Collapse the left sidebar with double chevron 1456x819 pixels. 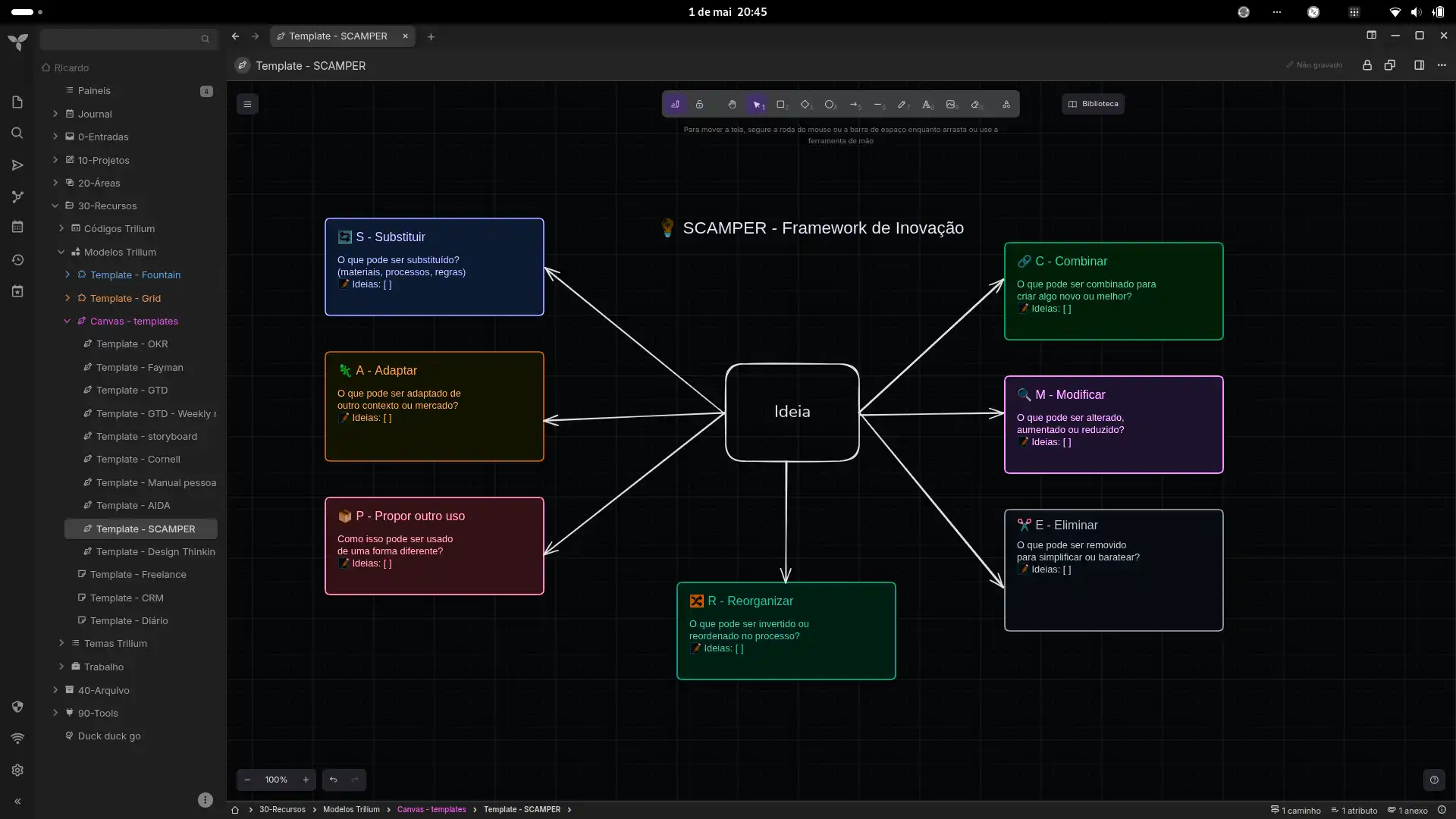(17, 801)
